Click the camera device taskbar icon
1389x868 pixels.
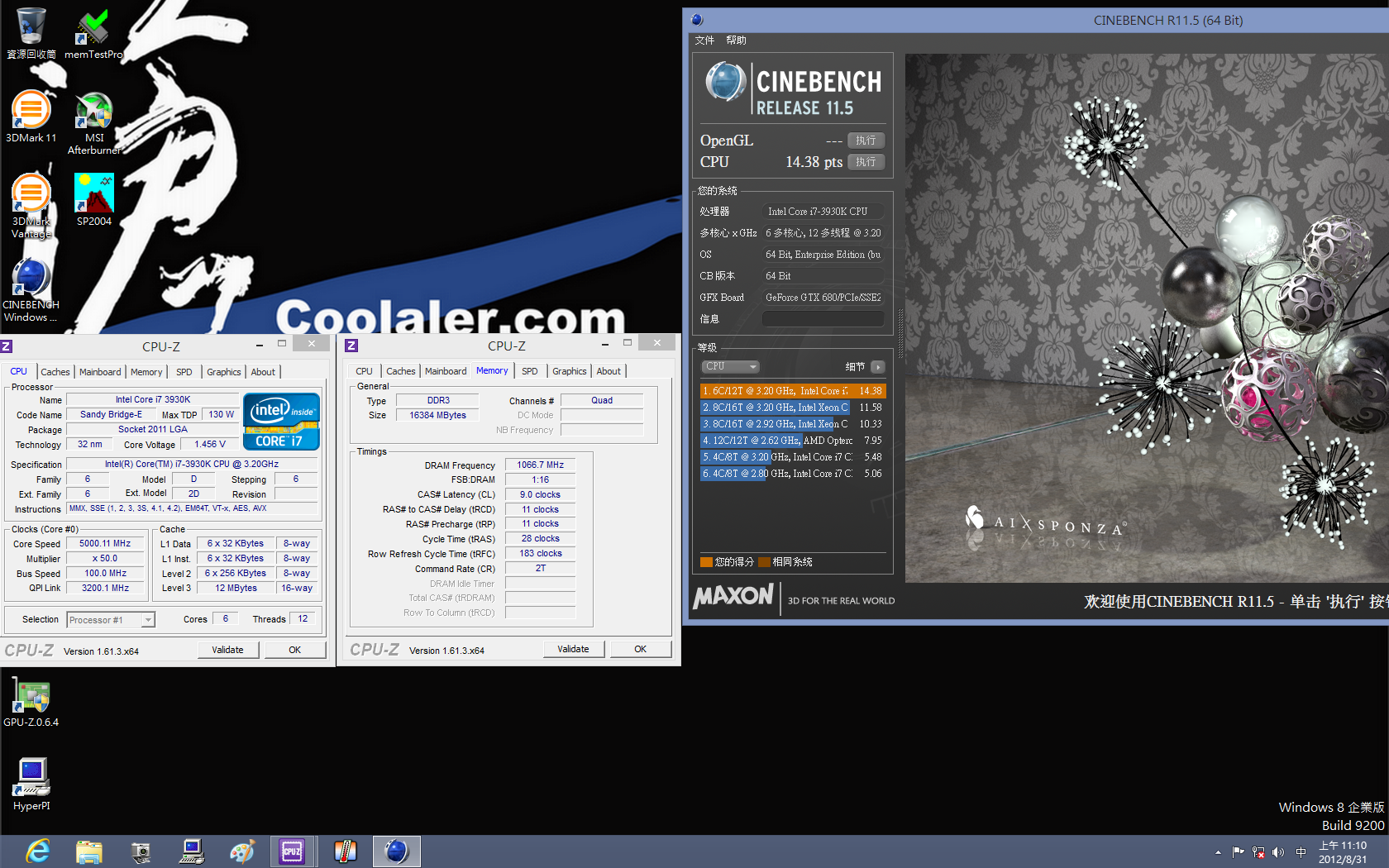[x=140, y=851]
